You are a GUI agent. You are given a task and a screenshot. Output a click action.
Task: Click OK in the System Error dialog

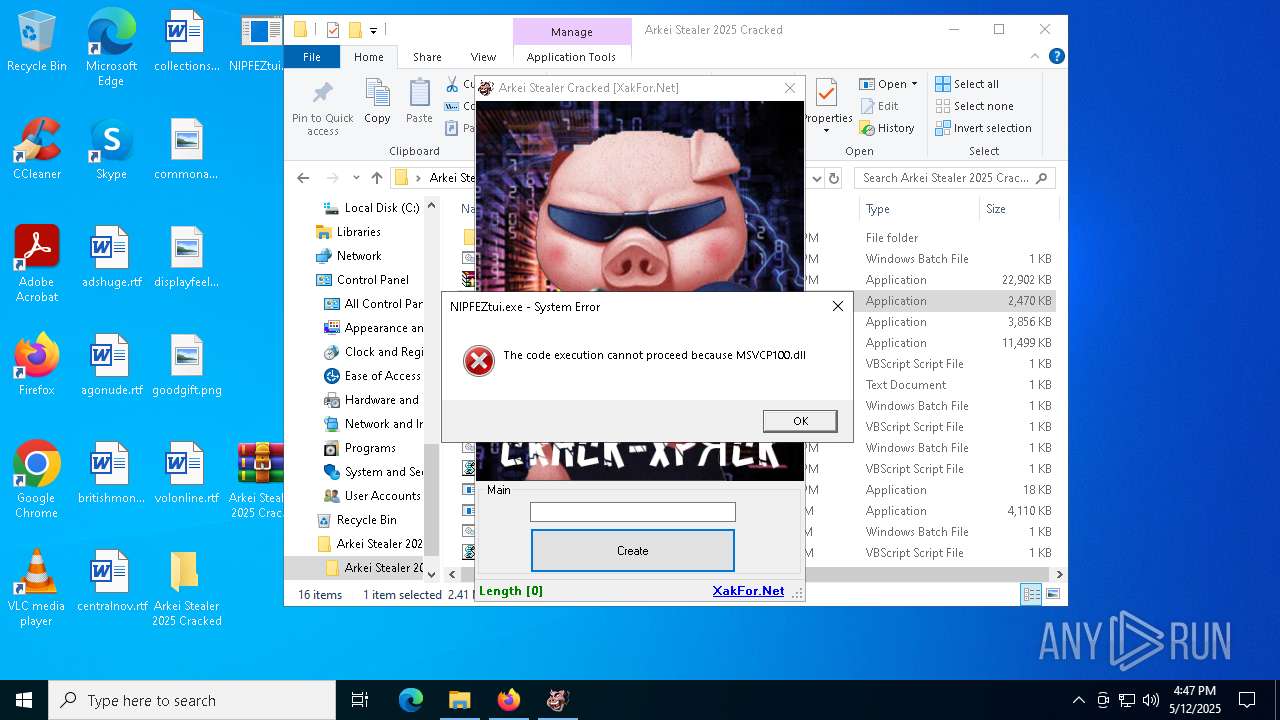coord(800,421)
